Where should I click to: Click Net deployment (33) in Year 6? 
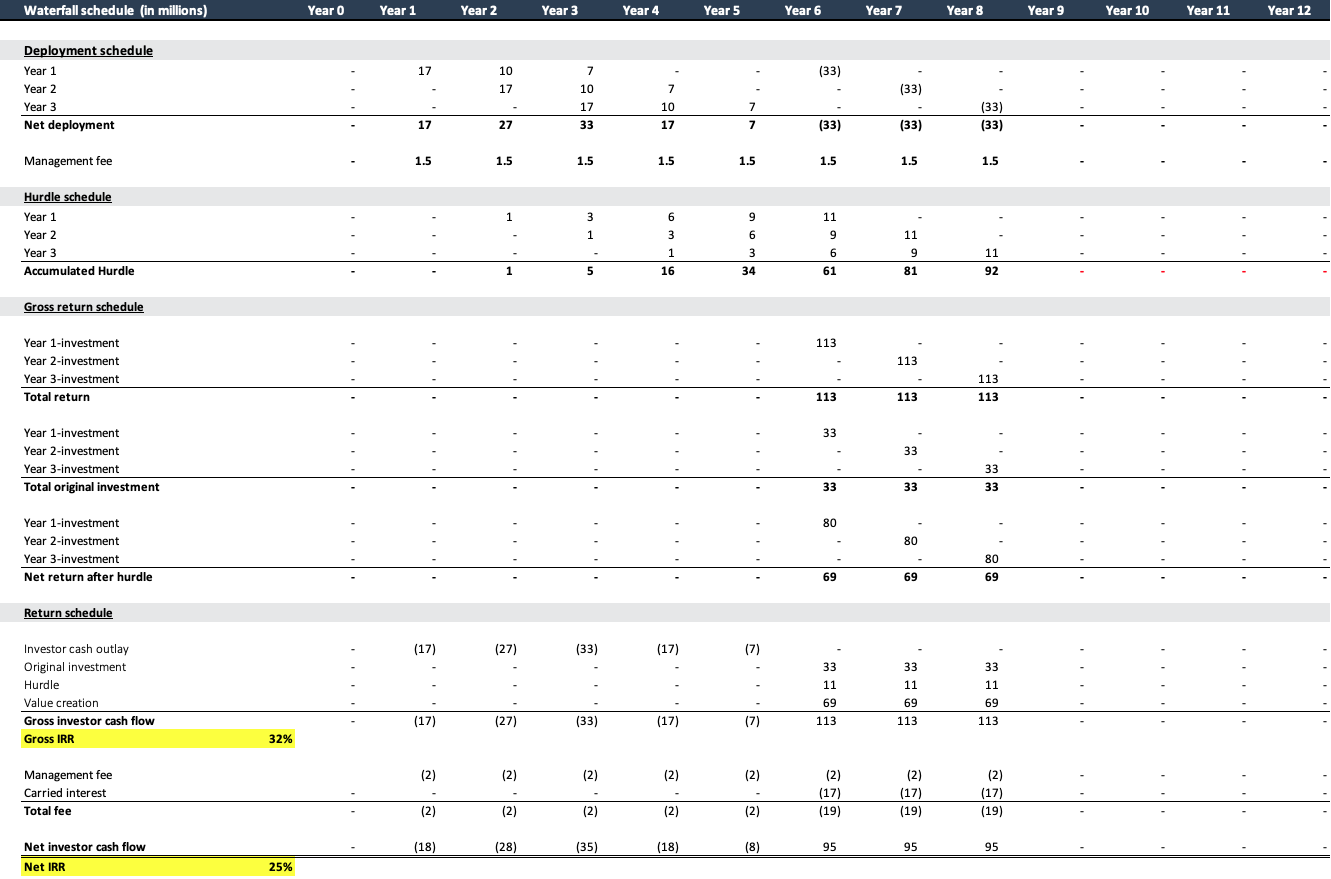click(x=828, y=125)
